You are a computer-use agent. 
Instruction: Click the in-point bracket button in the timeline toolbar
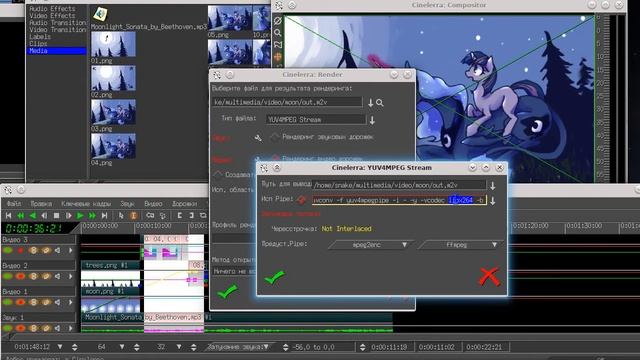coord(179,216)
